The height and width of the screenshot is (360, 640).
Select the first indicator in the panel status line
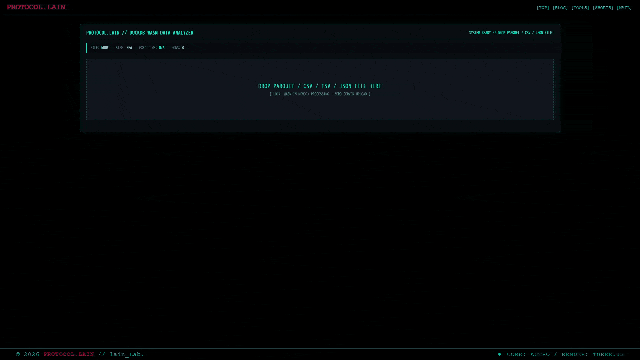100,48
